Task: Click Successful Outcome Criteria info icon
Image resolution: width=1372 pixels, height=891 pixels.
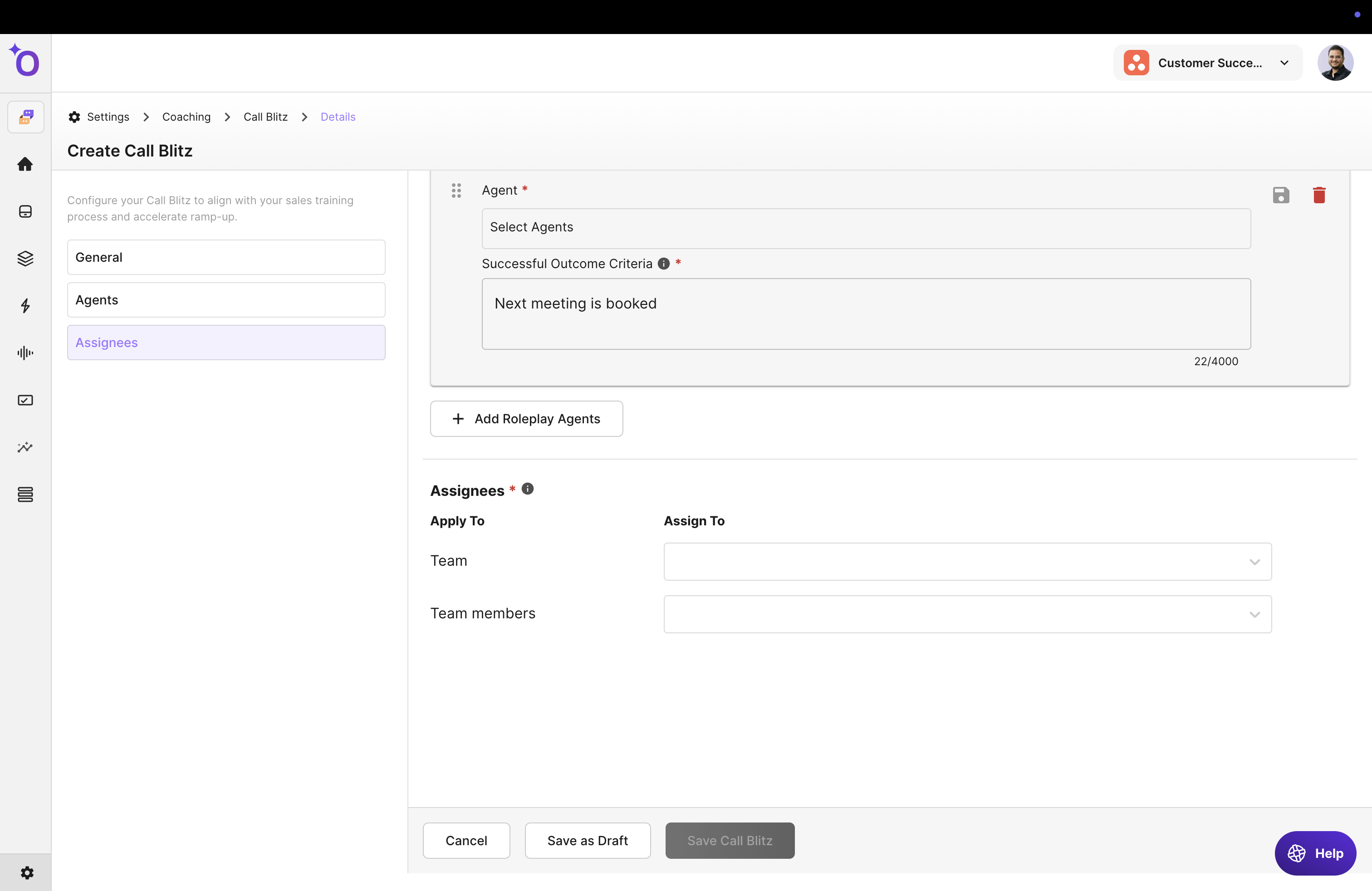Action: [663, 264]
